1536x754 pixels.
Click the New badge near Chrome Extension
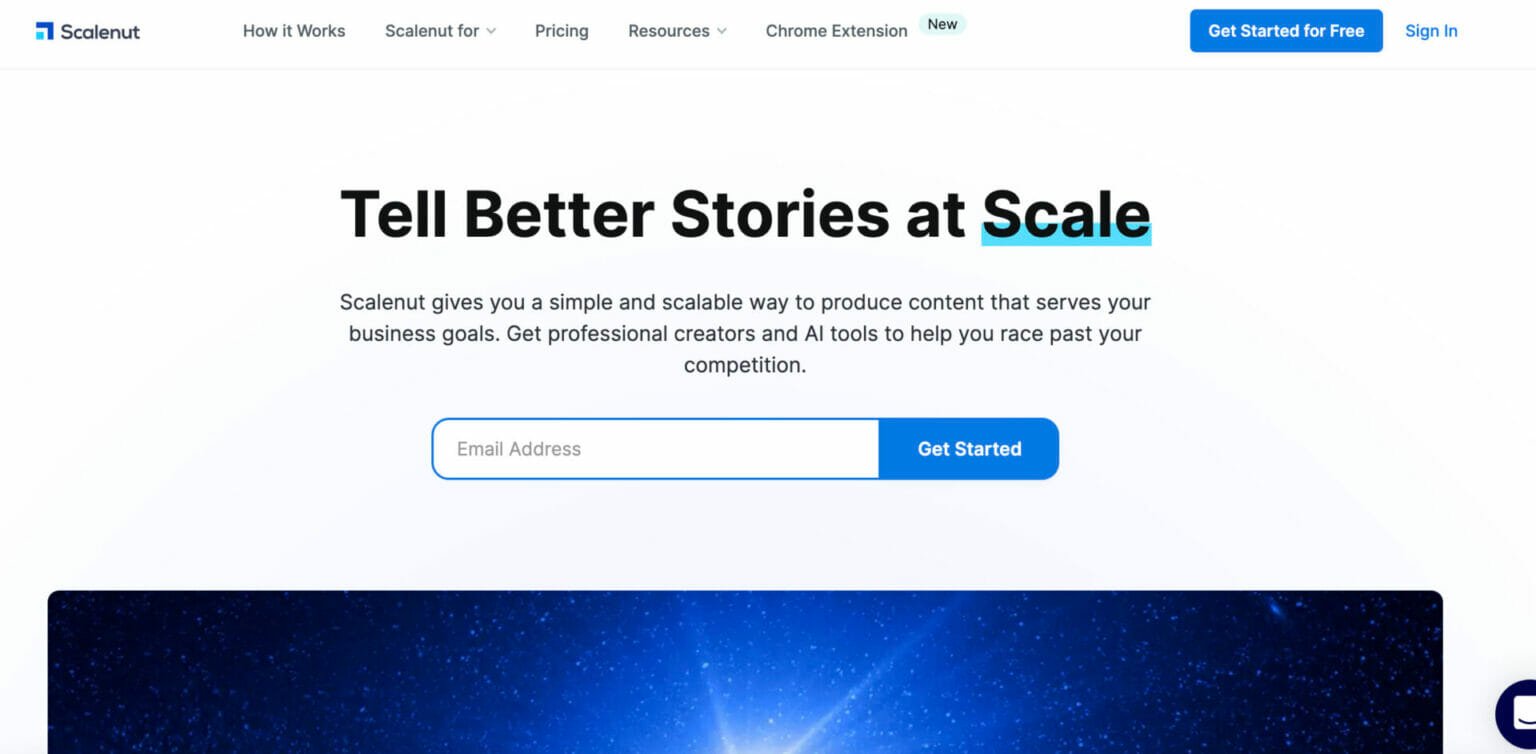pyautogui.click(x=942, y=24)
